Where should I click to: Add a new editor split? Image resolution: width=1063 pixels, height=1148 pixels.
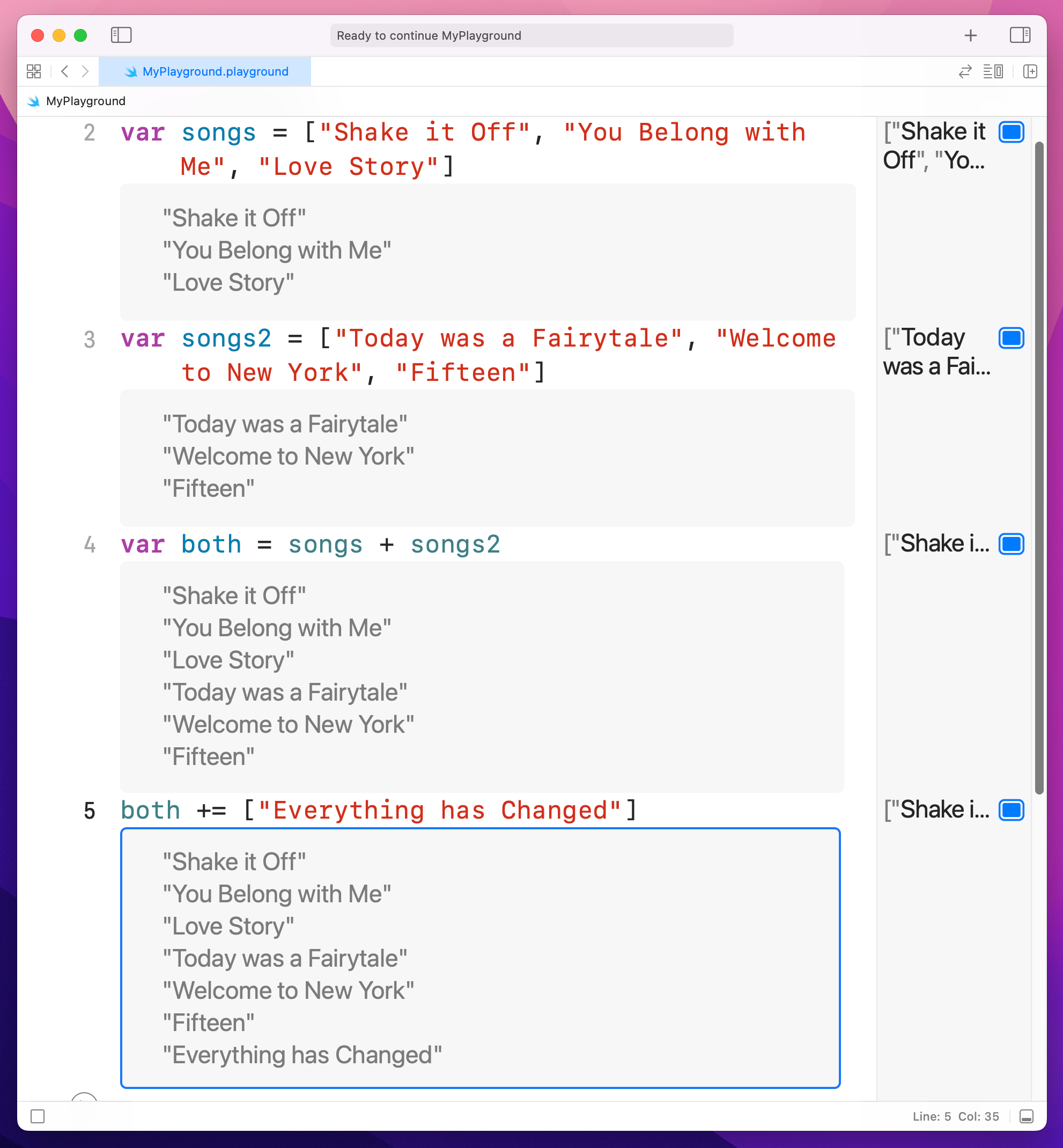pyautogui.click(x=1030, y=71)
